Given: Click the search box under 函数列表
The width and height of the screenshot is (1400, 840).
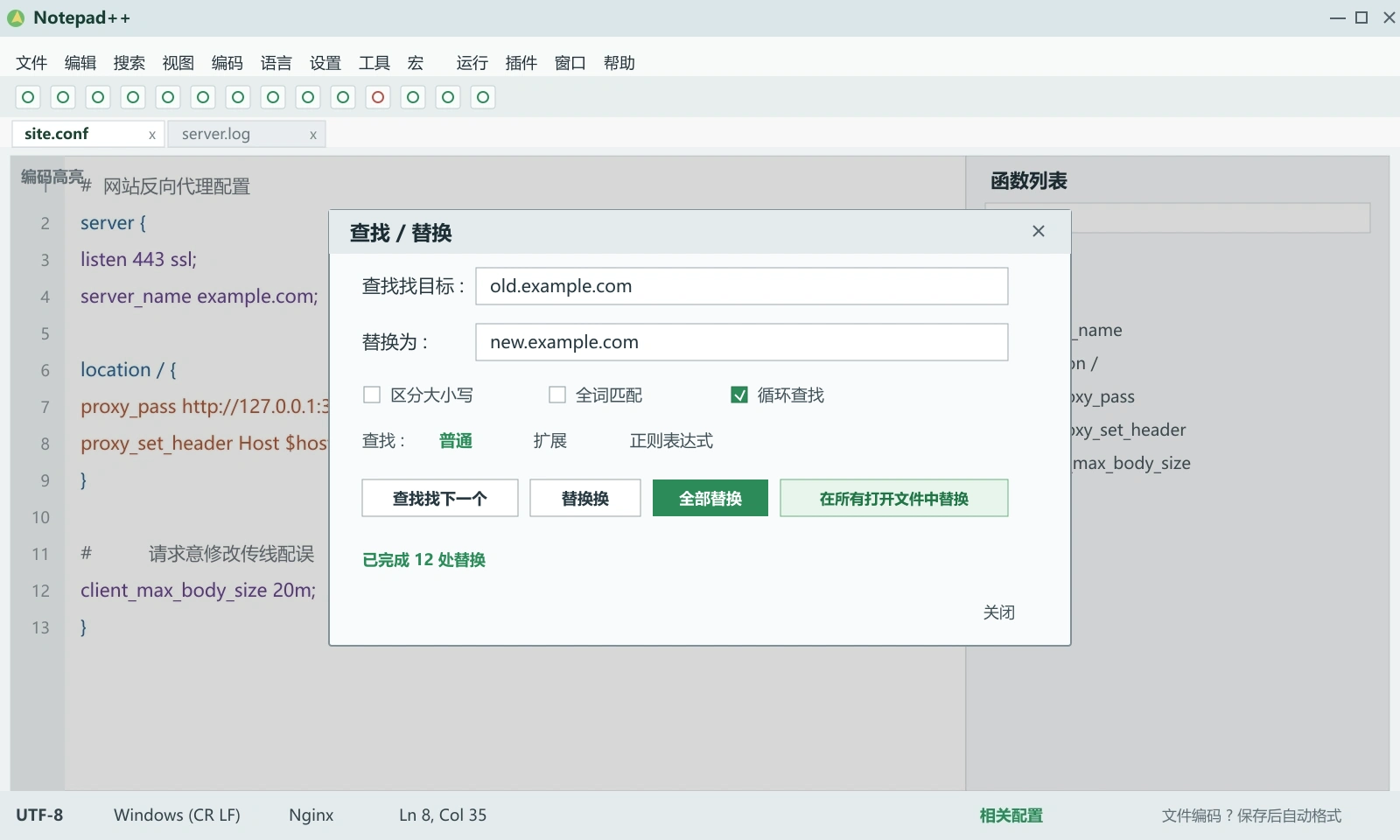Looking at the screenshot, I should (1220, 218).
